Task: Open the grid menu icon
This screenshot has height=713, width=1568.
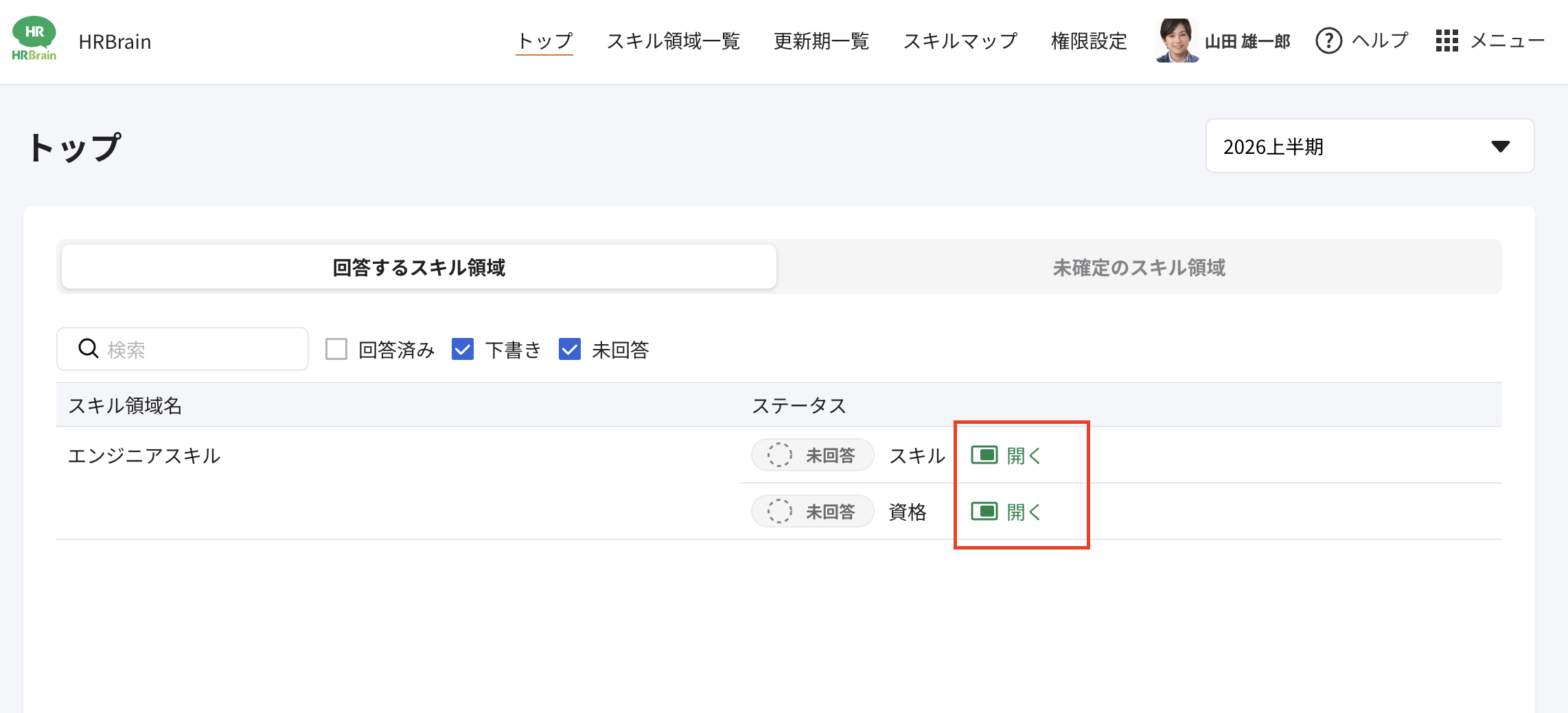Action: (x=1446, y=41)
